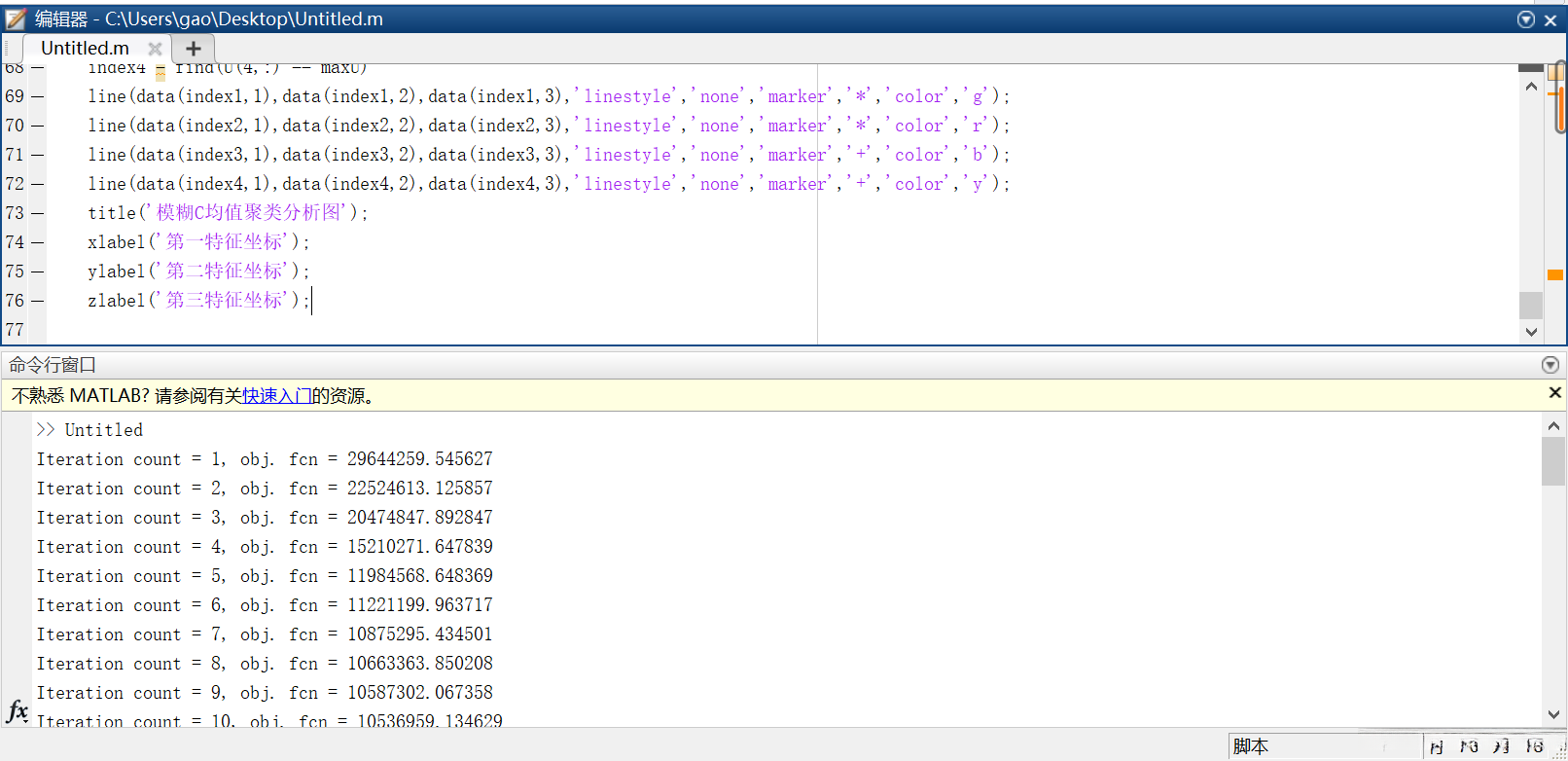Click the '>> Untitled' command line

coord(89,430)
